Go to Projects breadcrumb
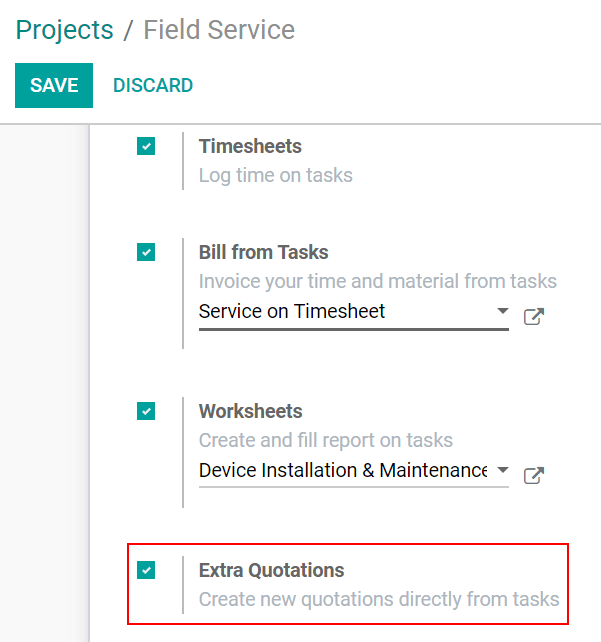Screen dimensions: 601x642 click(65, 30)
